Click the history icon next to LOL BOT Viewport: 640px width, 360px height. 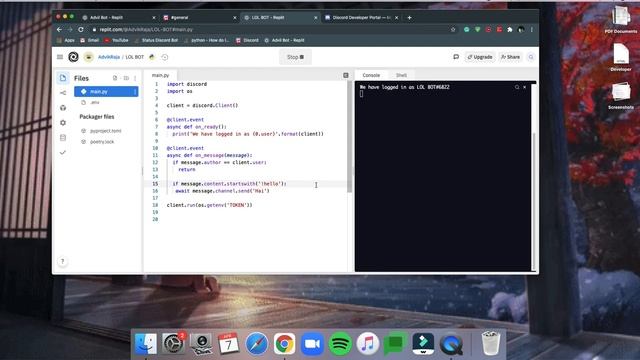pos(165,57)
